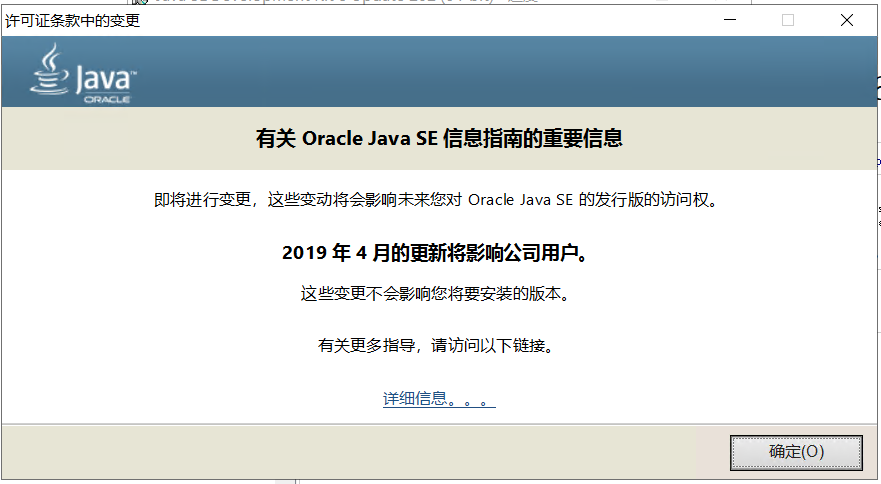Click the heading 有关 Oracle Java SE 信息指南的重要信息
The width and height of the screenshot is (881, 484).
click(x=439, y=139)
